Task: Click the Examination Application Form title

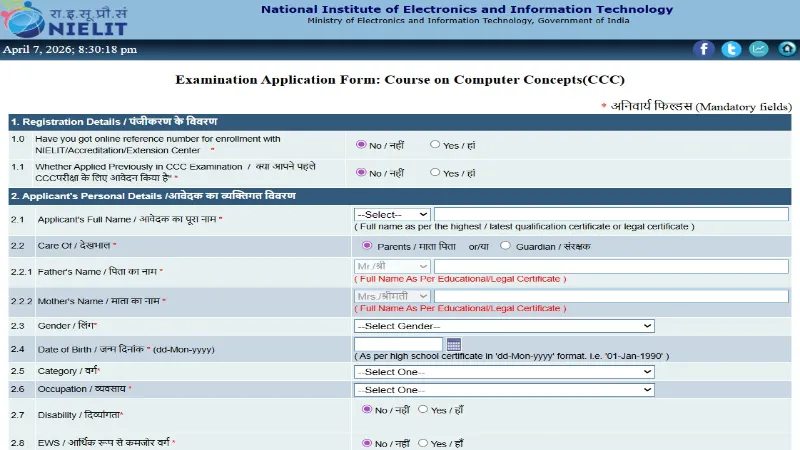Action: 400,80
